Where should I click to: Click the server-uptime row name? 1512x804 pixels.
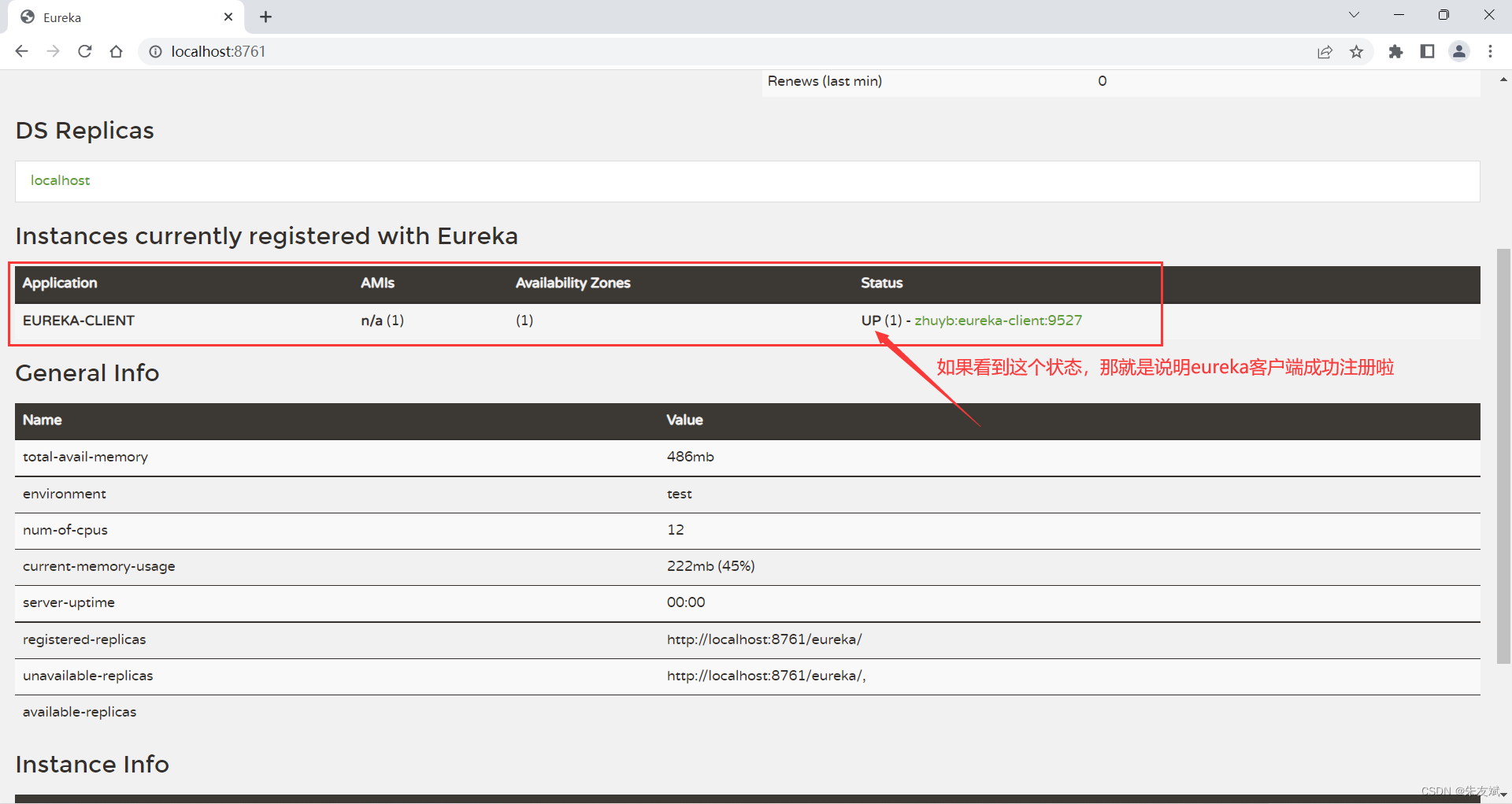69,602
